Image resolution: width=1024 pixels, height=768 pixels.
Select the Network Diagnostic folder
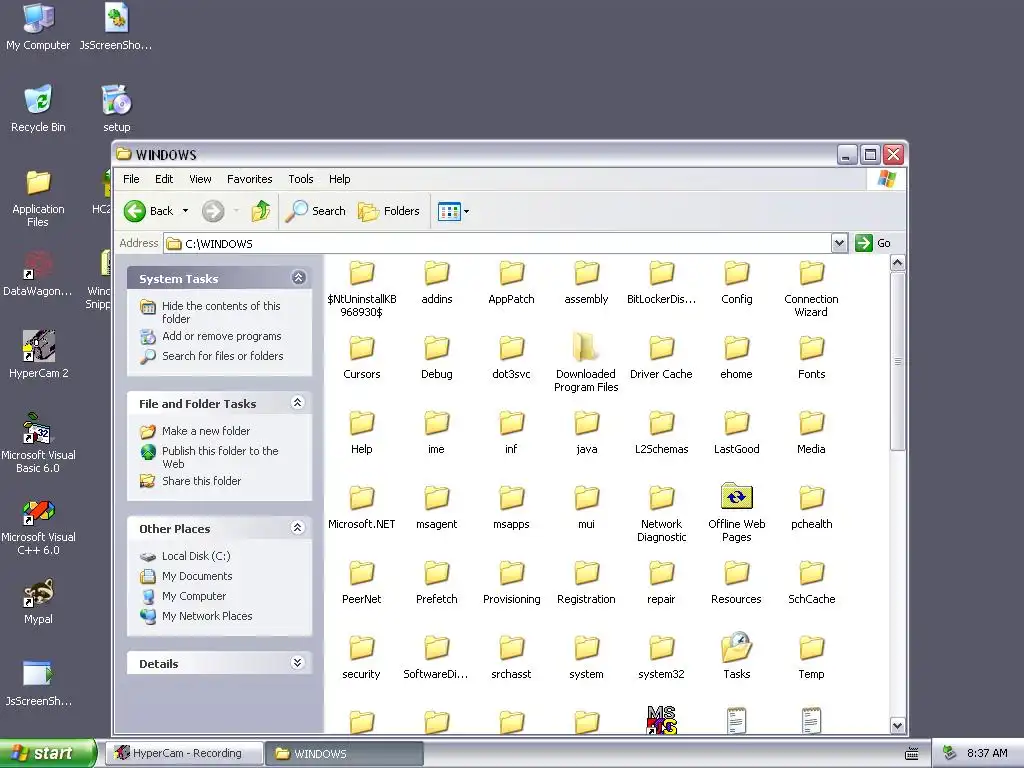click(x=661, y=514)
